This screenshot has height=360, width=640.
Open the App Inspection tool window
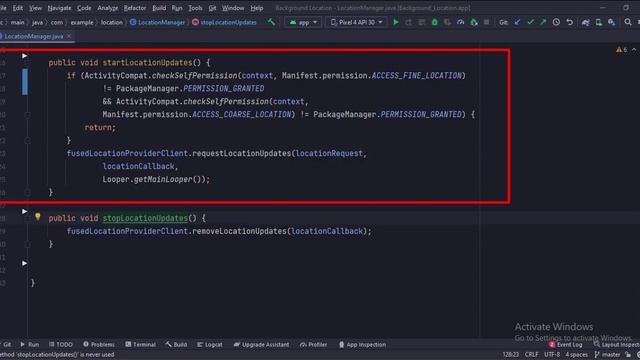coord(362,344)
